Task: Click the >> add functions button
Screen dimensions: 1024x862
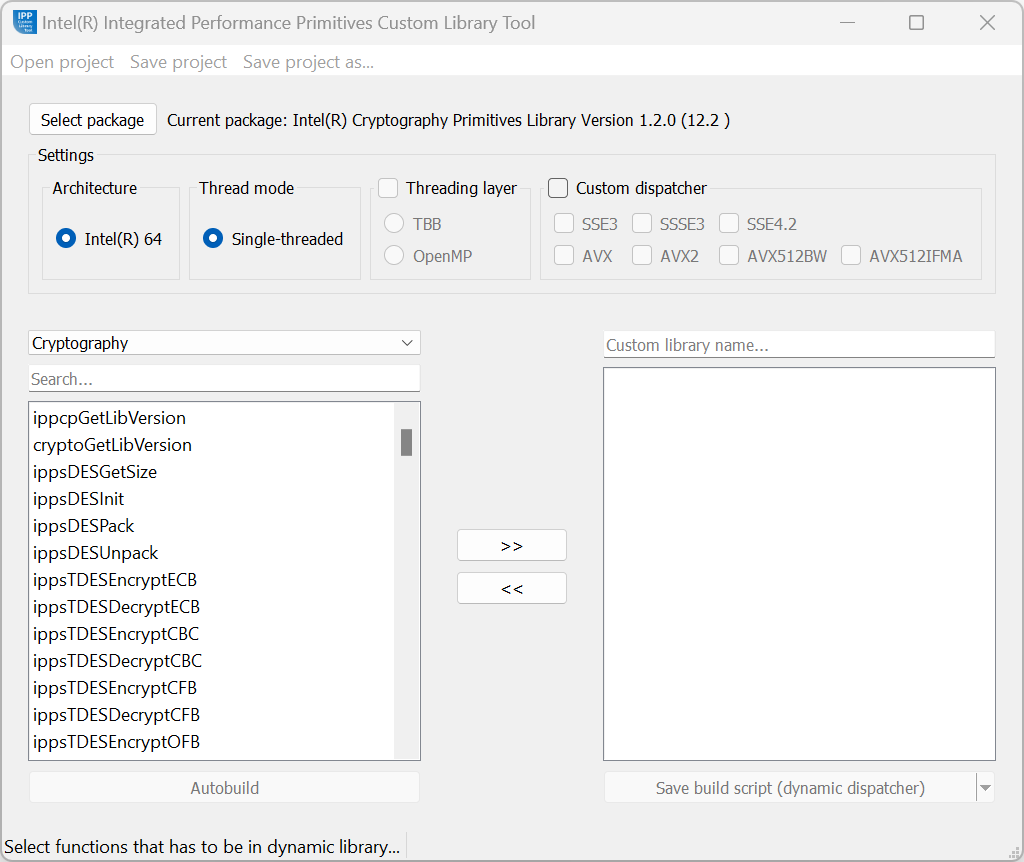Action: [x=511, y=545]
